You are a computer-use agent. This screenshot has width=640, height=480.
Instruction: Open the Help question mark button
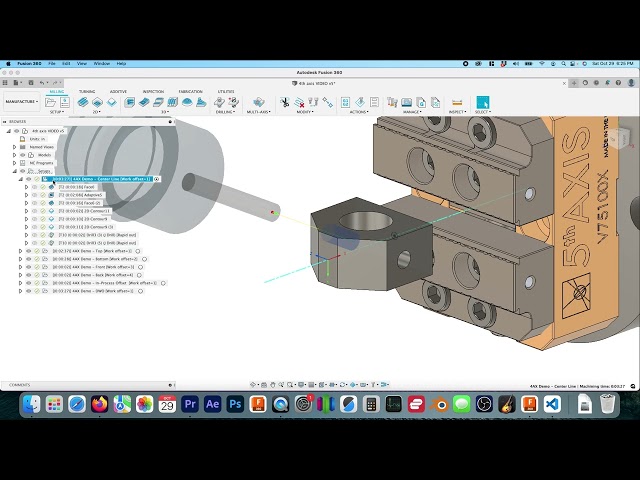click(x=618, y=83)
